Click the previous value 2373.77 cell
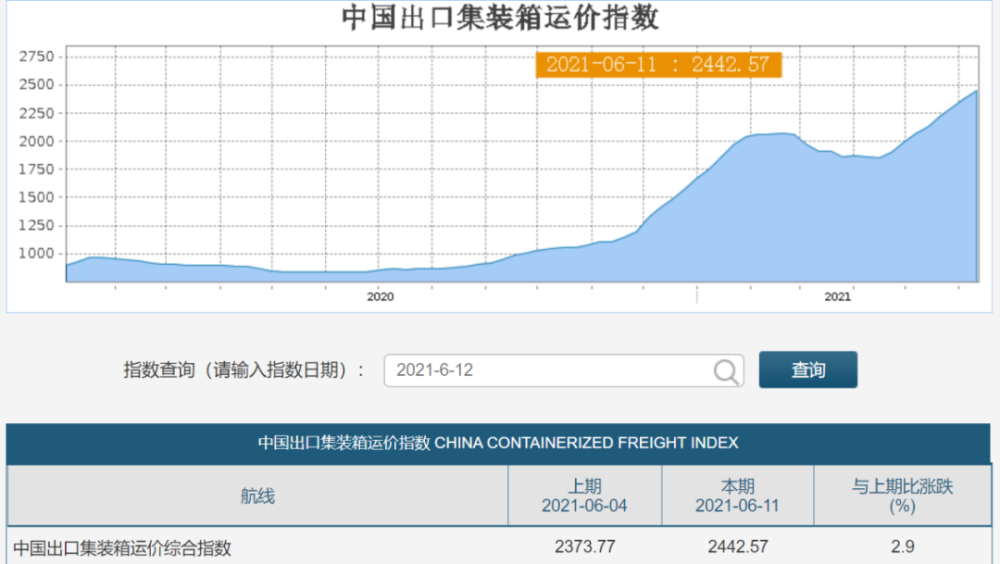The image size is (1000, 564). click(585, 547)
